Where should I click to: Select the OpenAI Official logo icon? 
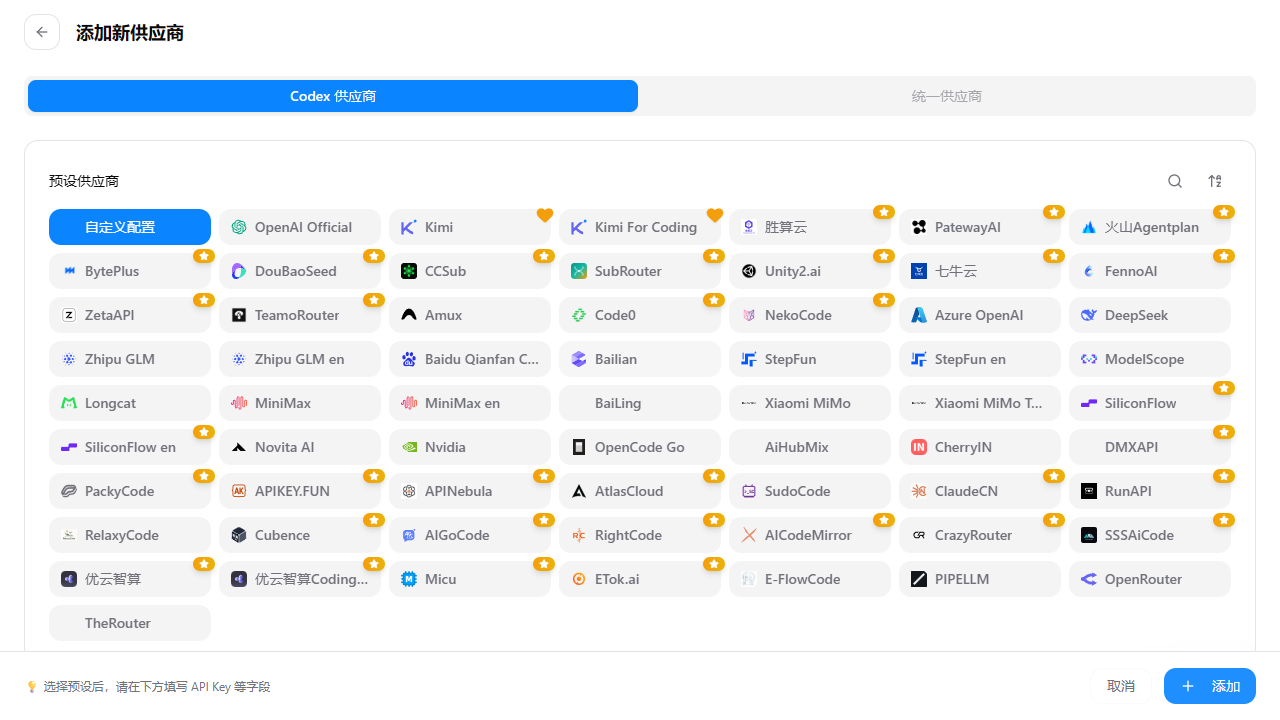pyautogui.click(x=239, y=227)
